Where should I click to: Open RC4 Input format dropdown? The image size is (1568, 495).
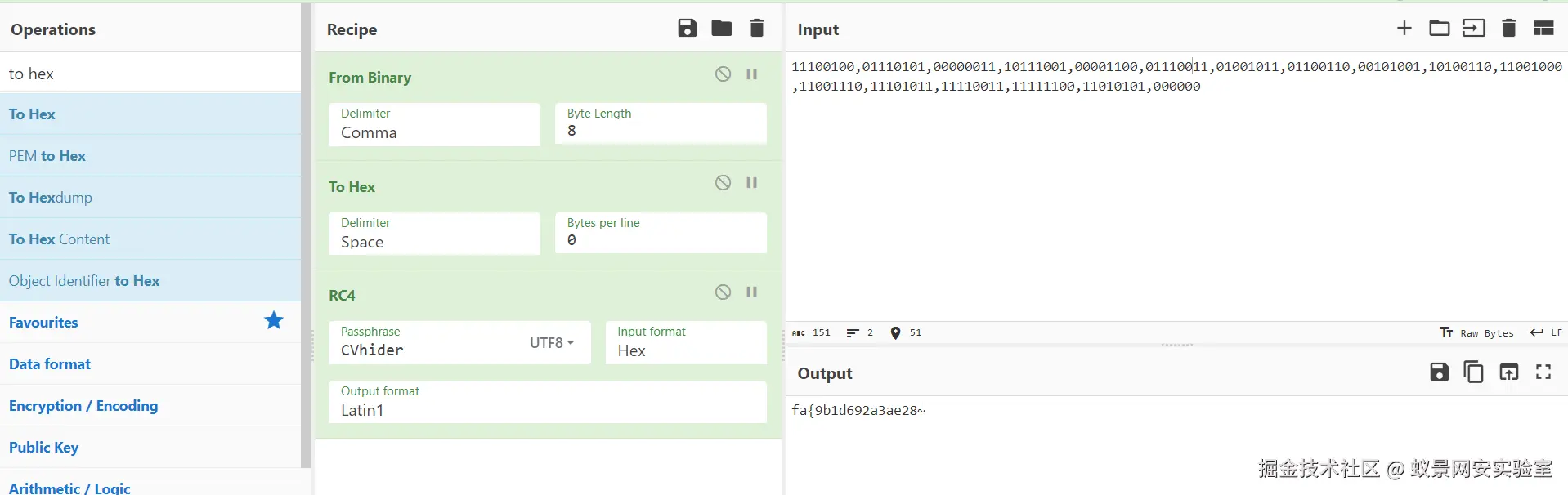click(686, 343)
